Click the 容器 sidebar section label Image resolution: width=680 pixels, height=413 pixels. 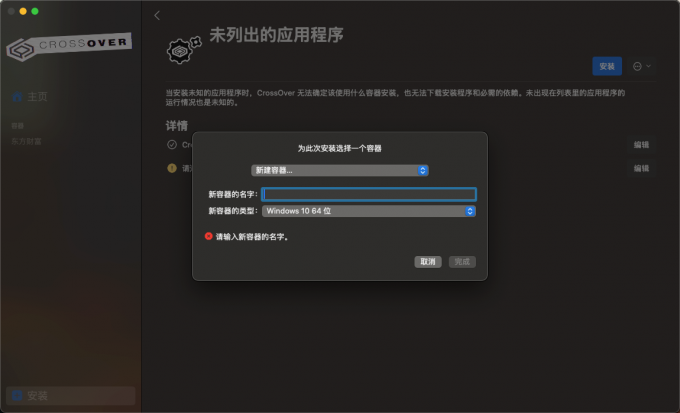coord(17,126)
